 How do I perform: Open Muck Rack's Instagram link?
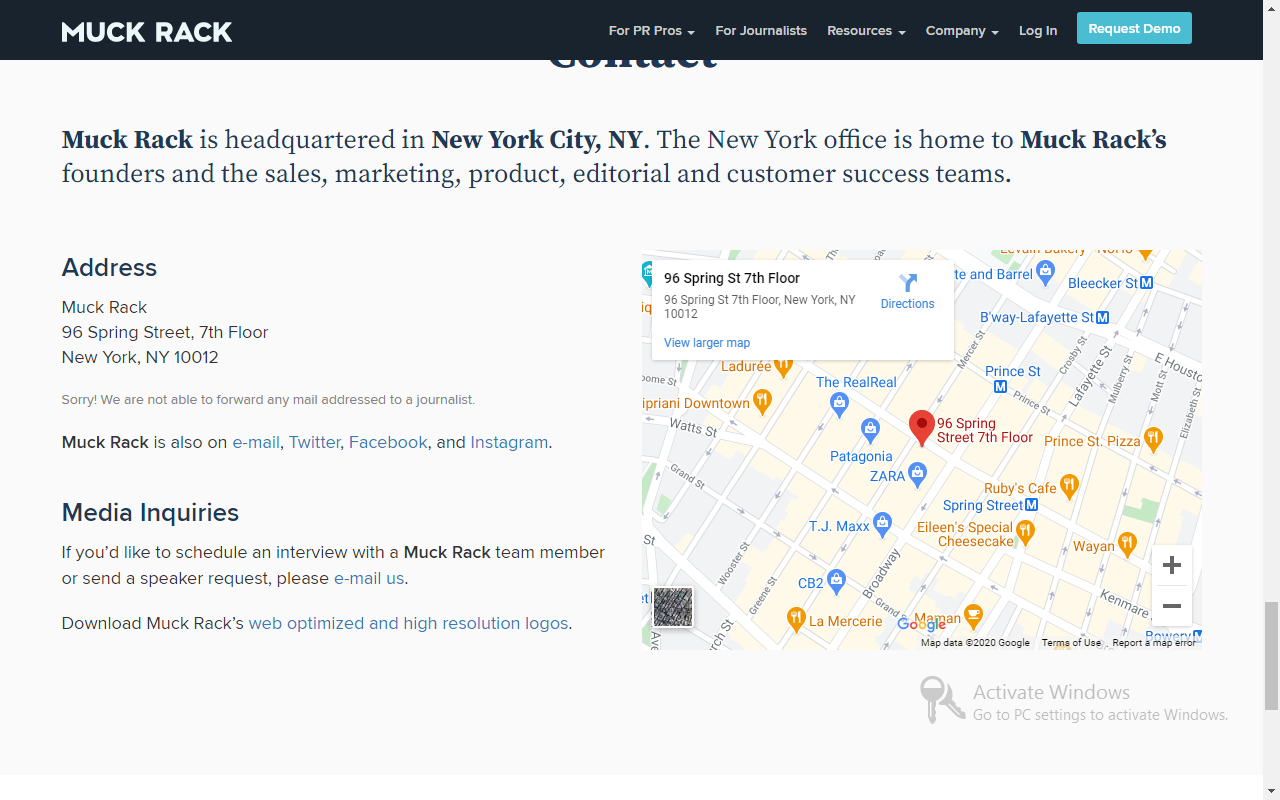pos(509,442)
